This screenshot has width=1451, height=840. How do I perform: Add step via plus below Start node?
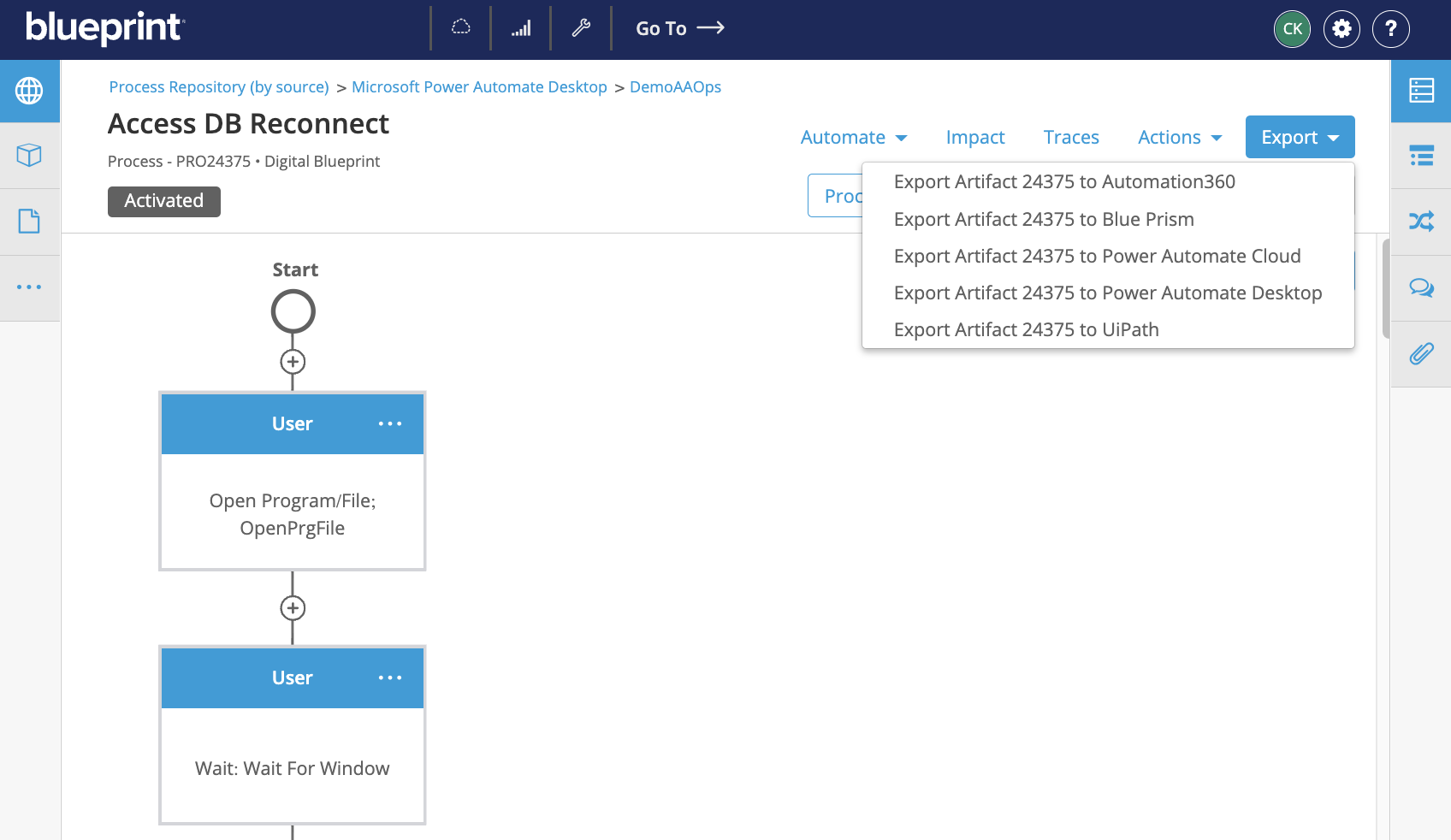(x=293, y=362)
